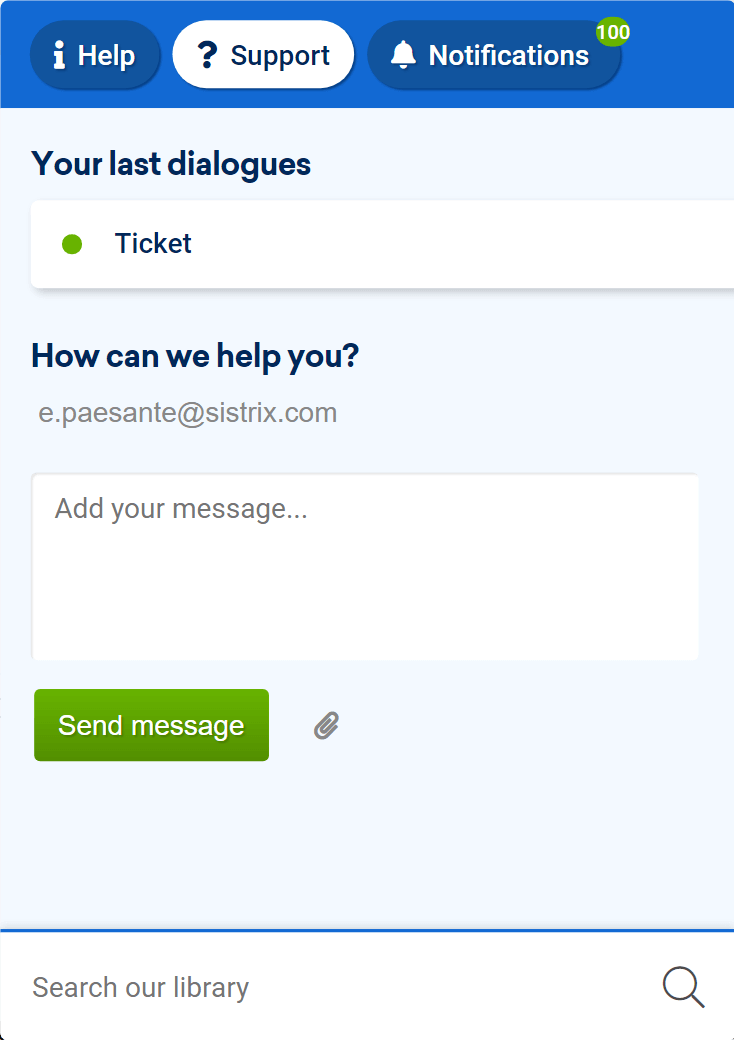This screenshot has height=1040, width=734.
Task: Open the Help tab
Action: tap(95, 54)
